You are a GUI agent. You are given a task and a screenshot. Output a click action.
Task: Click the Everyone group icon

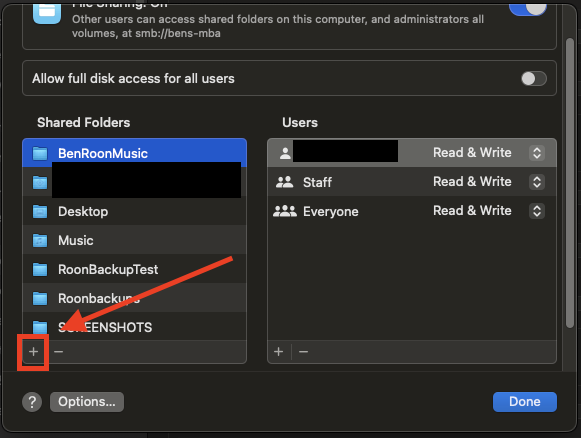point(285,211)
